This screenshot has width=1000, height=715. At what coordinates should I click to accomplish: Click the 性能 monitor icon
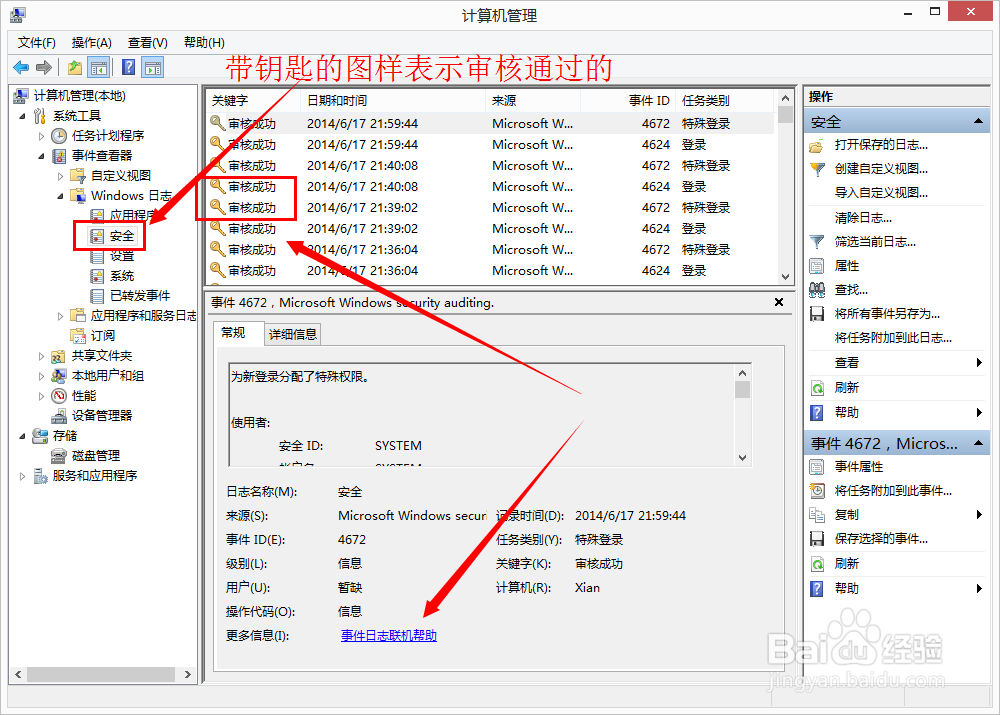[59, 396]
